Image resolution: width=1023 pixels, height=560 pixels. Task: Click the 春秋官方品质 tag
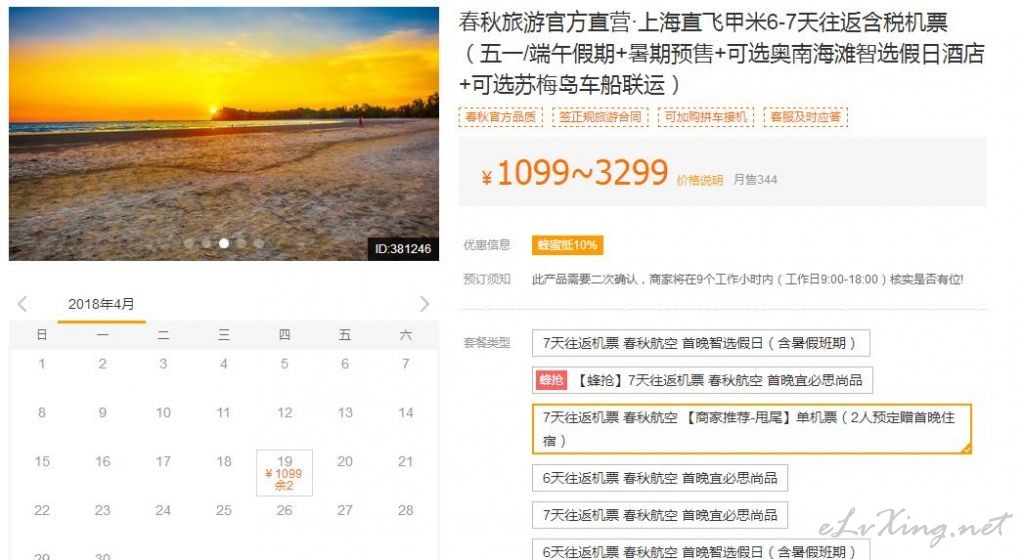coord(500,117)
